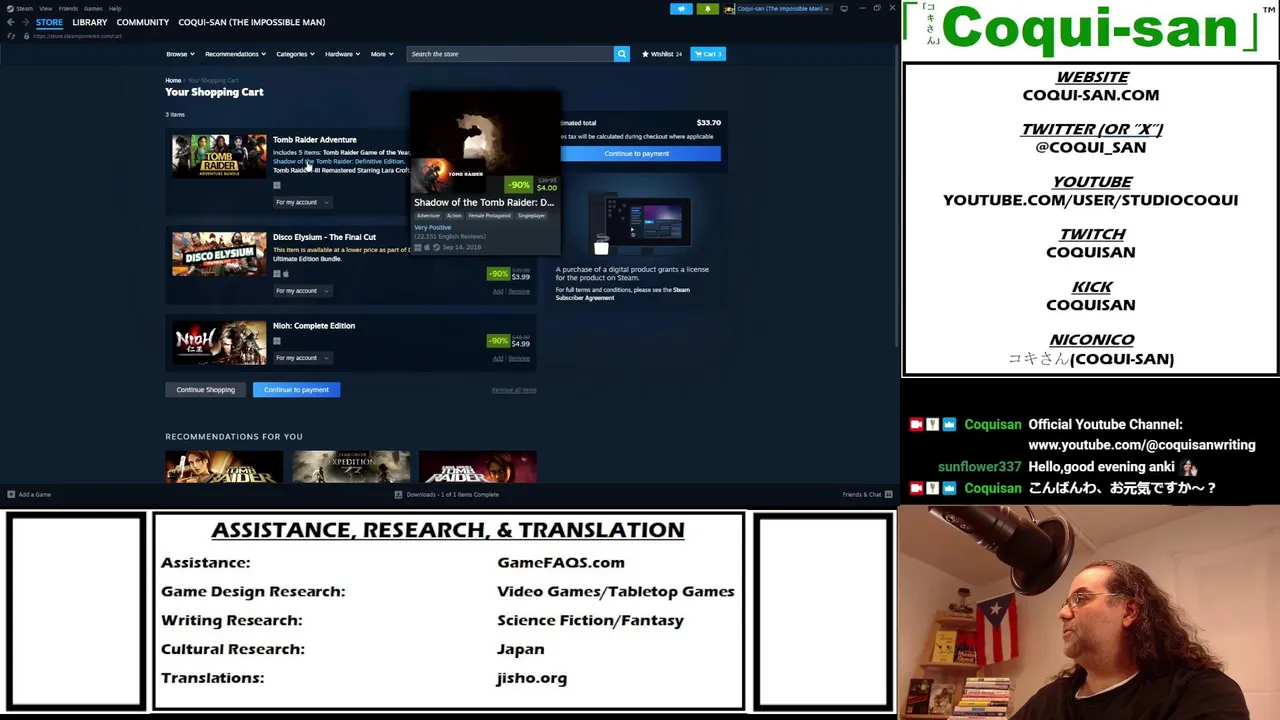The height and width of the screenshot is (720, 1280).
Task: Click Nioh cart thumbnail
Action: (219, 343)
